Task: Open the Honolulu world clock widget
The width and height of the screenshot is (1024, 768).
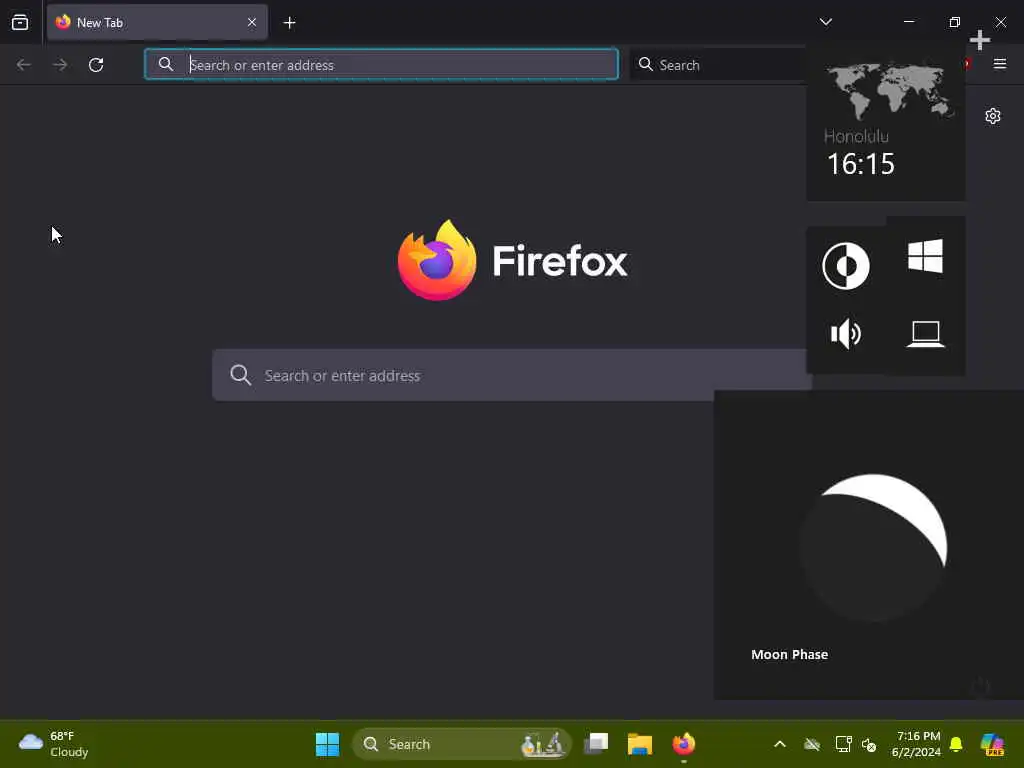Action: point(886,124)
